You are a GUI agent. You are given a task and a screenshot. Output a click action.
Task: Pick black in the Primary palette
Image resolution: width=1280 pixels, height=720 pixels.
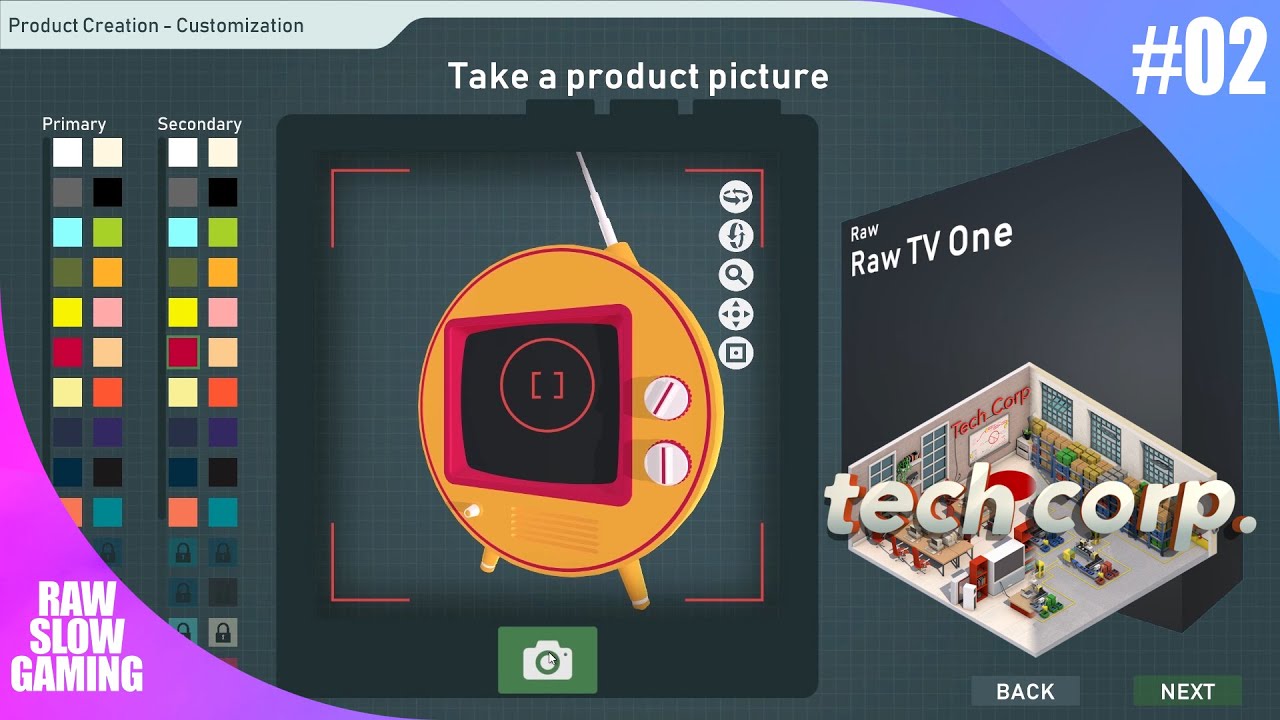[107, 192]
